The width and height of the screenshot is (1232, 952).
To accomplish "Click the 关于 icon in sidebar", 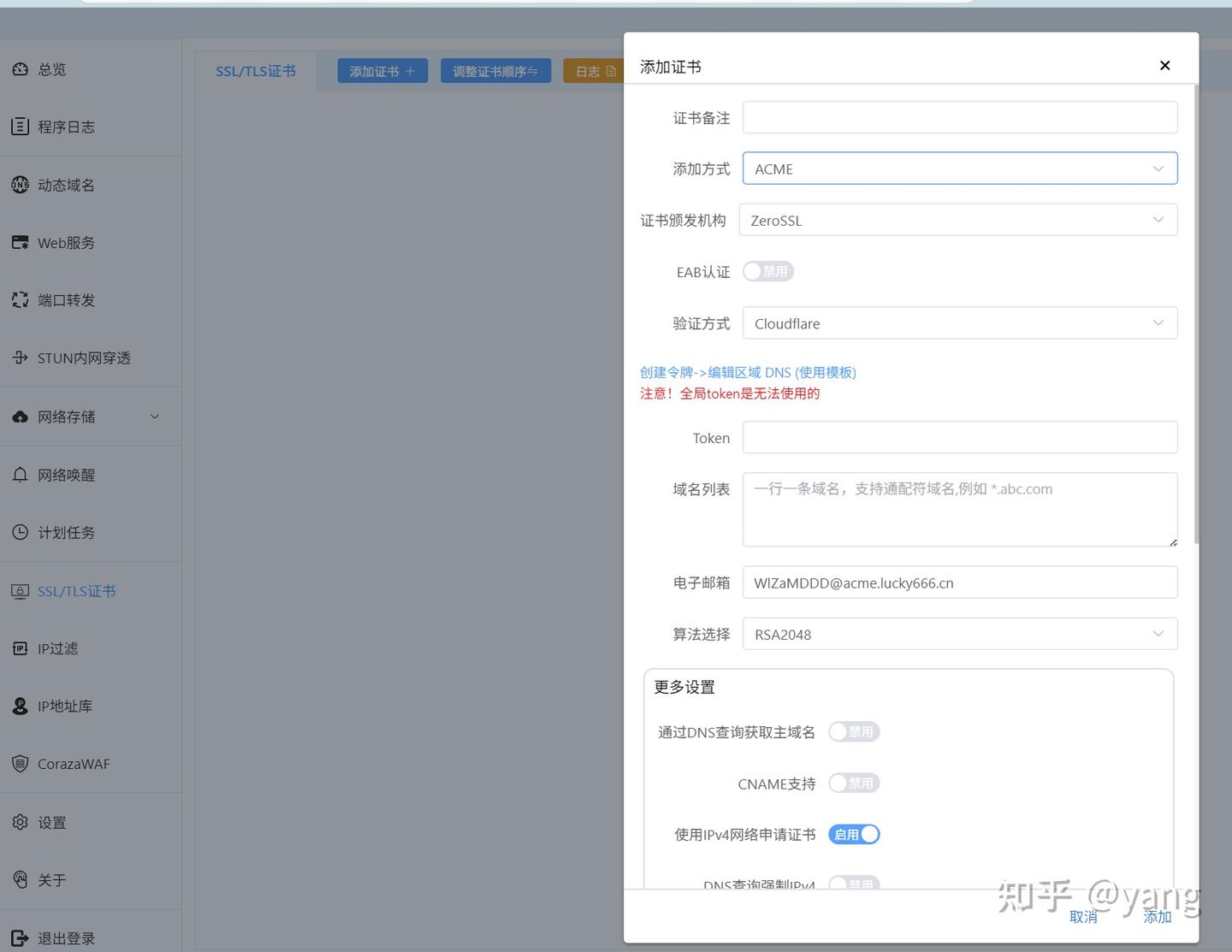I will point(21,879).
